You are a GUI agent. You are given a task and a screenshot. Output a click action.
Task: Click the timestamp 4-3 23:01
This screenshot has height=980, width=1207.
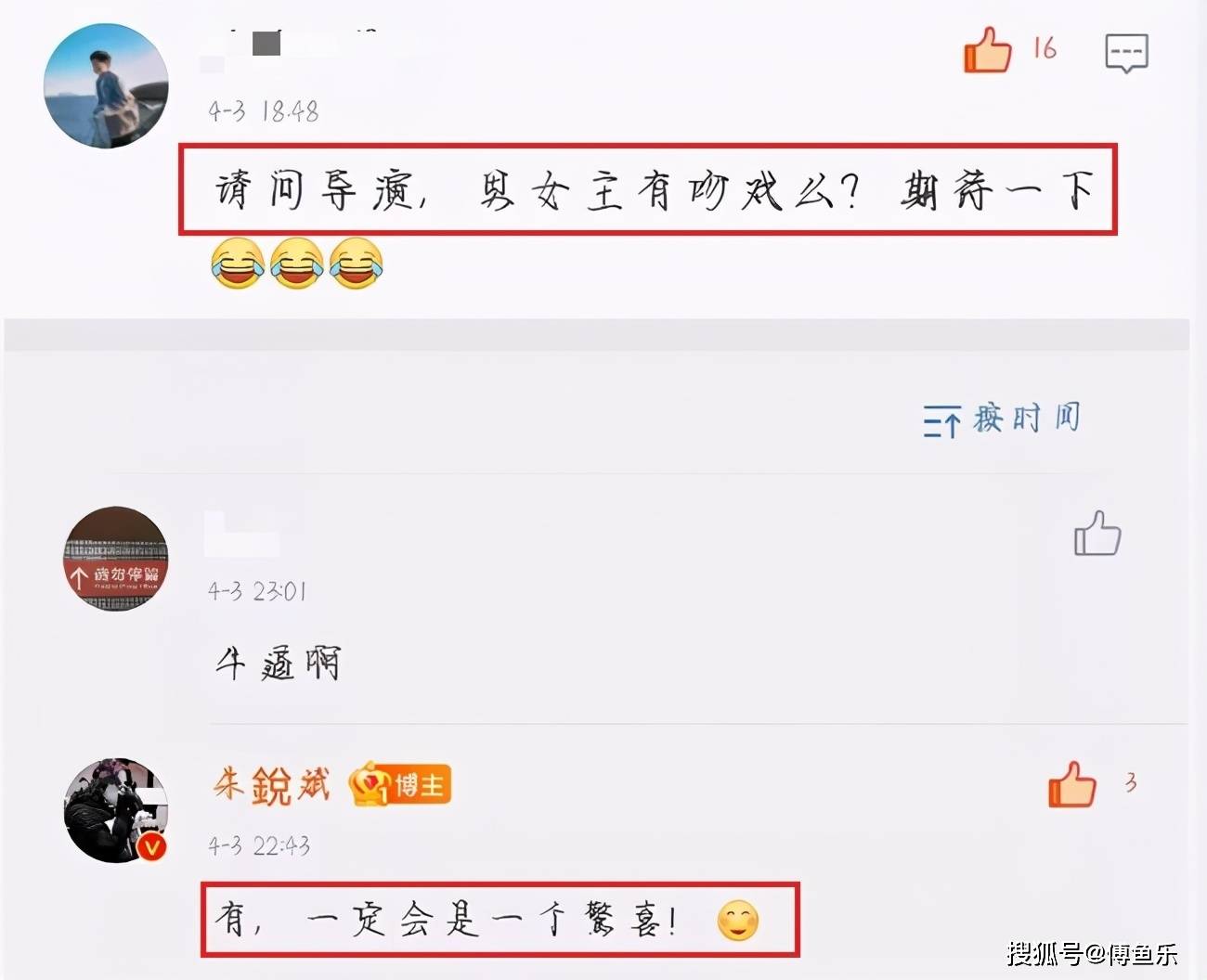tap(257, 591)
